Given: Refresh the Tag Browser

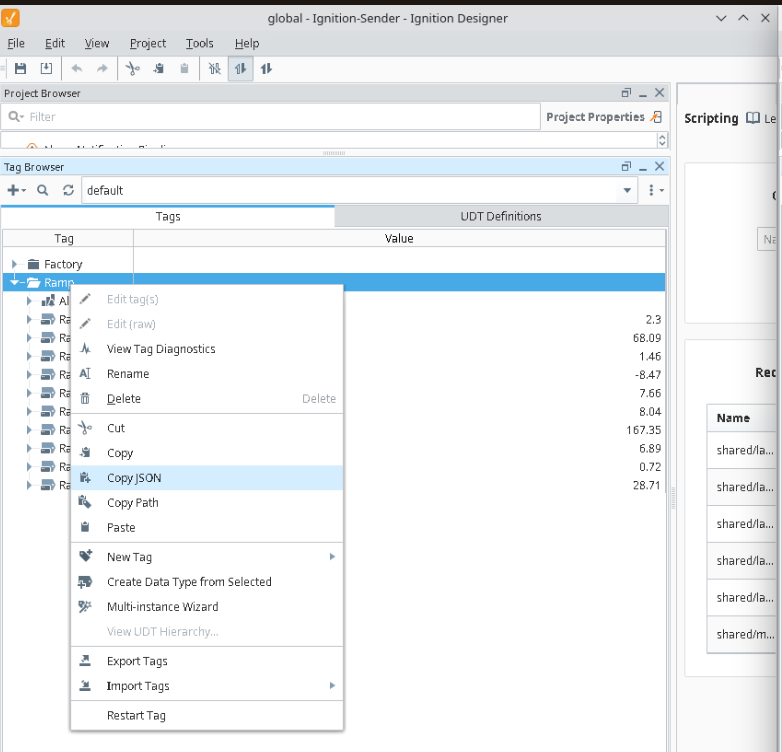Looking at the screenshot, I should tap(68, 190).
